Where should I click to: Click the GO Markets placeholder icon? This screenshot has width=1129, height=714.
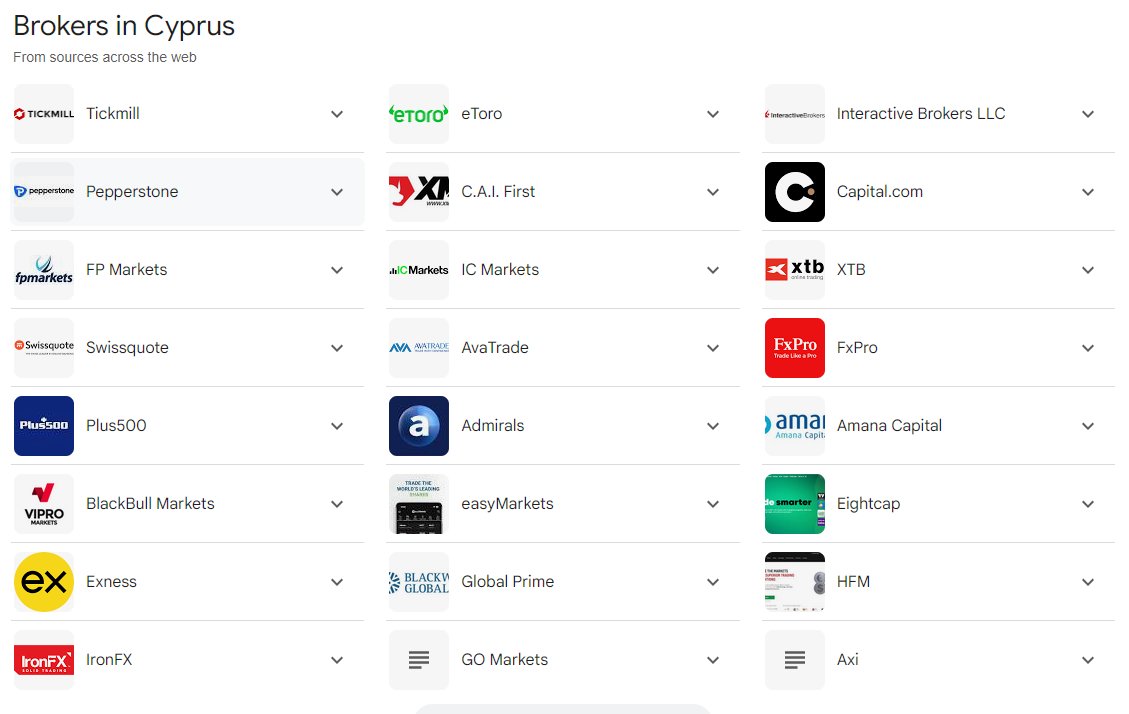coord(419,660)
